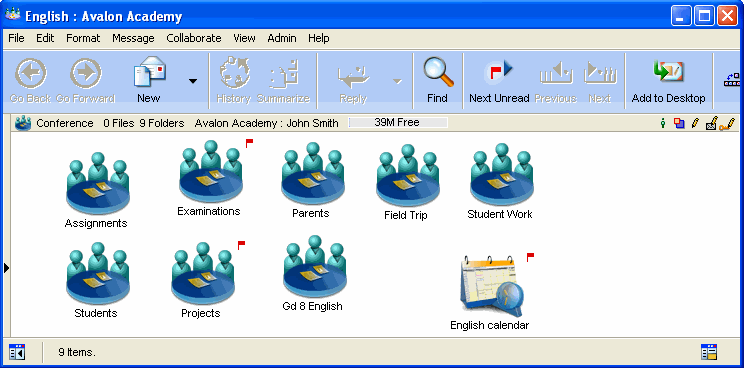Click the Go Back button
The image size is (744, 368).
tap(30, 81)
